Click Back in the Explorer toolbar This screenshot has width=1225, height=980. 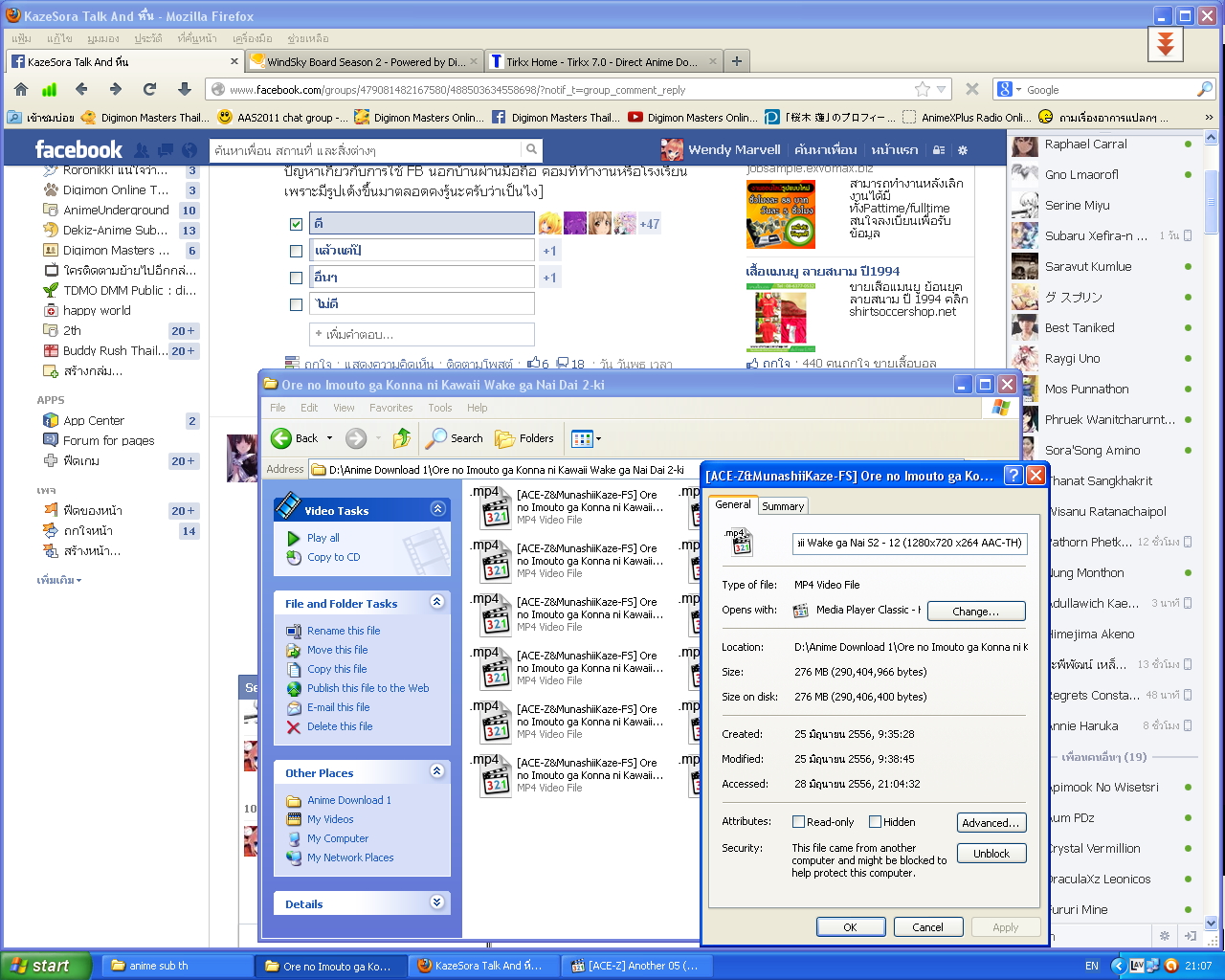coord(294,438)
